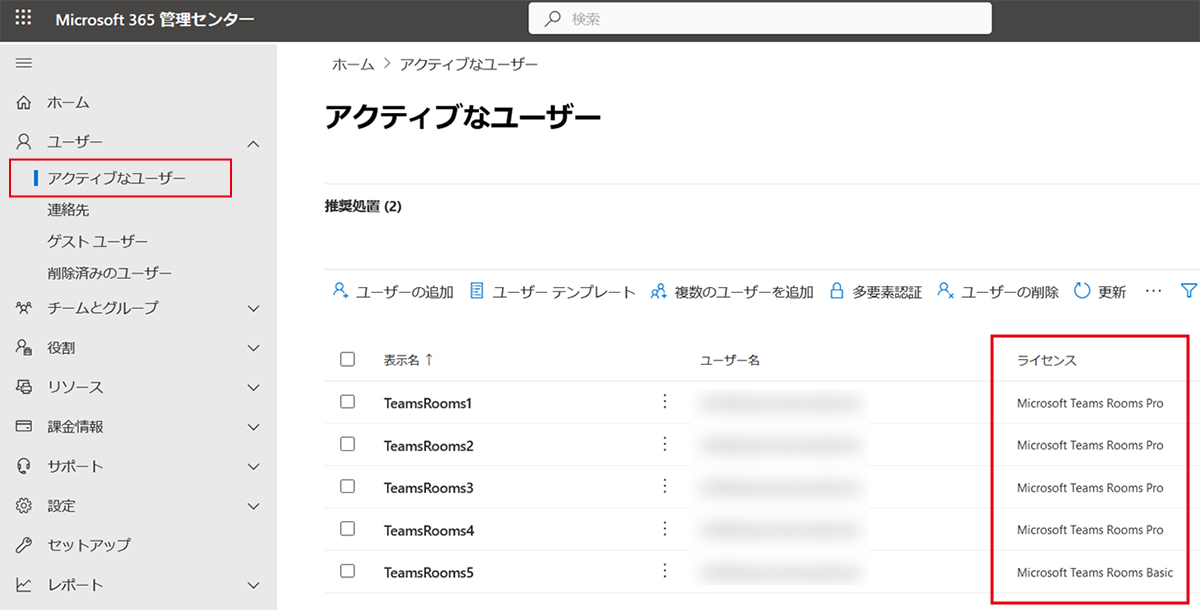Click the 検索 search input field
Screen dimensions: 1200x610
[x=760, y=18]
